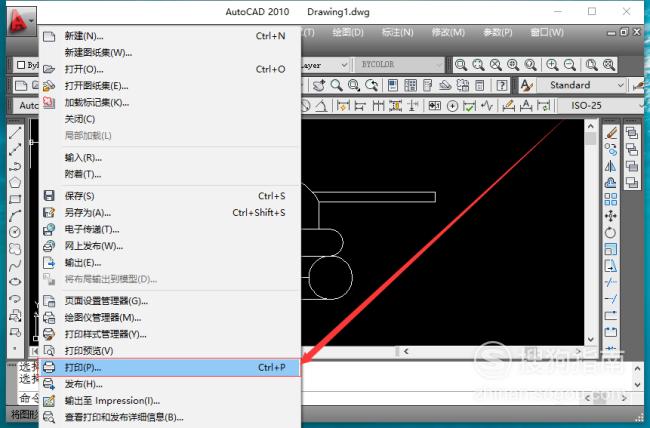The image size is (650, 428).
Task: Open the help question mark icon
Action: (x=502, y=85)
